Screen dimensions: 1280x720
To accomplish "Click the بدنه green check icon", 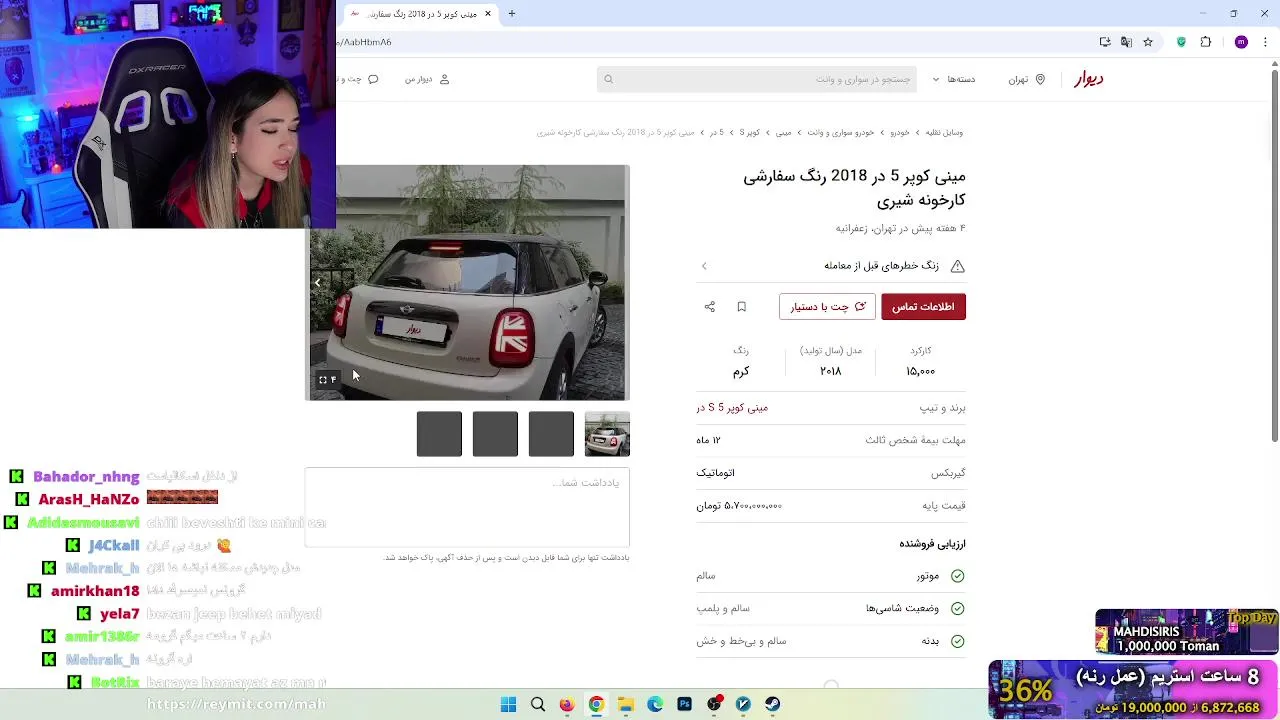I will (958, 641).
